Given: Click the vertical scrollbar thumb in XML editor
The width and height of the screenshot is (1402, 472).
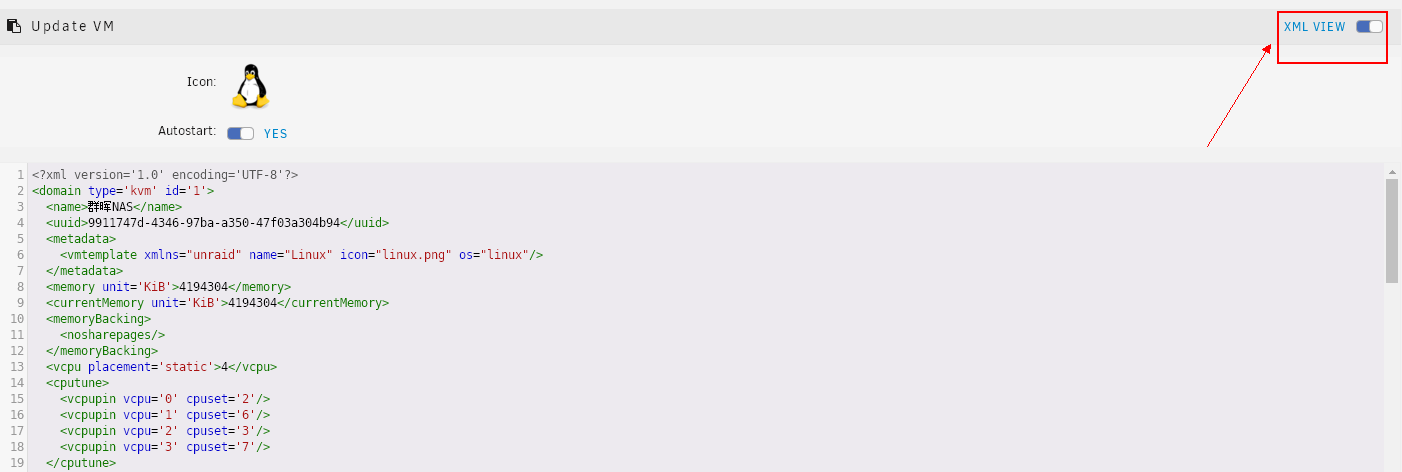Looking at the screenshot, I should (x=1391, y=231).
